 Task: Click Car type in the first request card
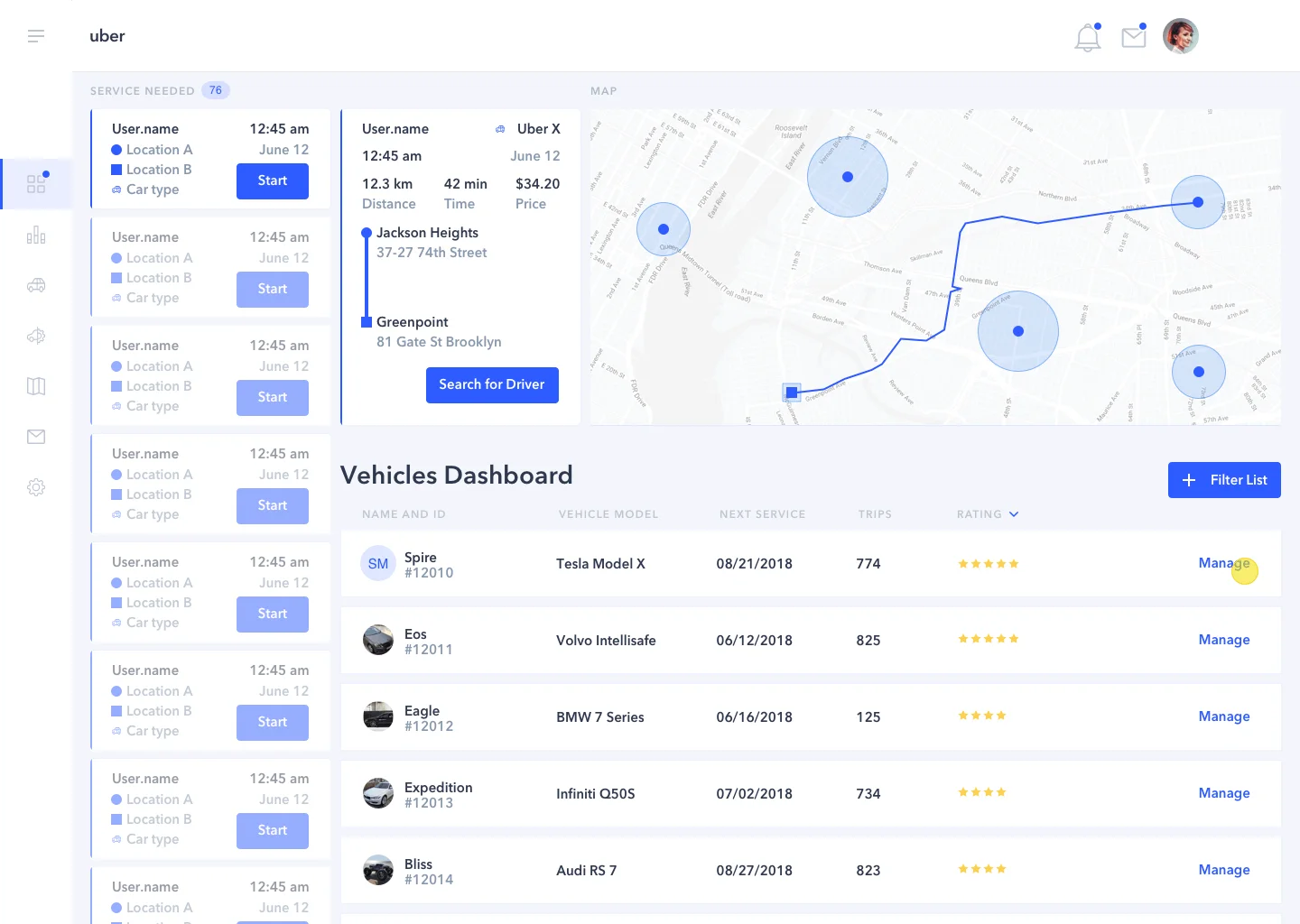(x=153, y=189)
